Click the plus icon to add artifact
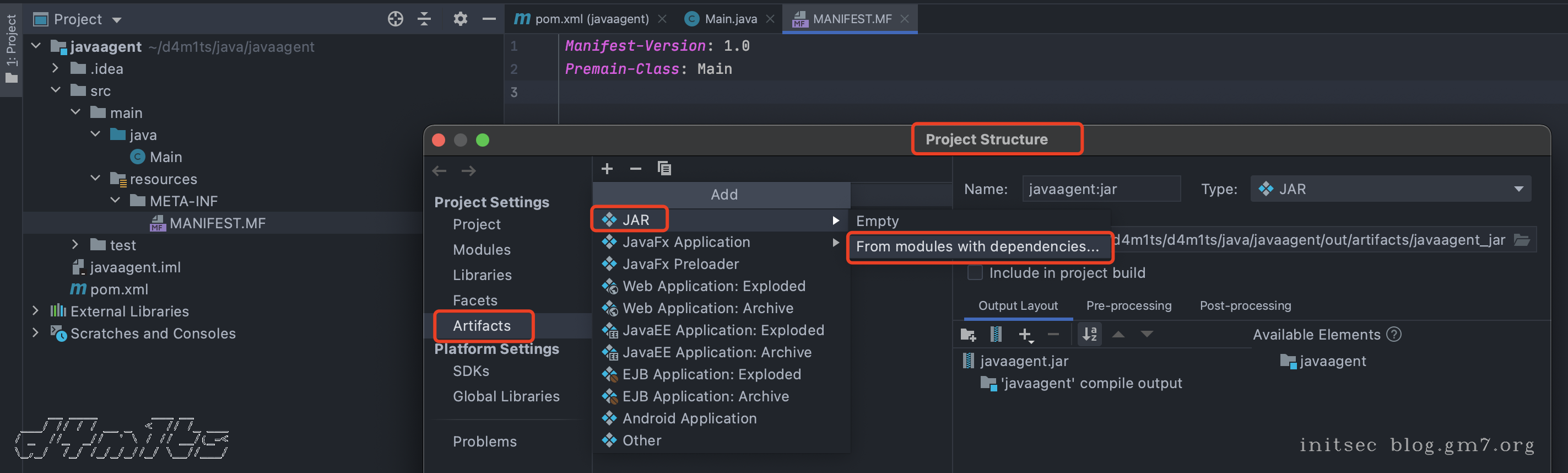The image size is (1568, 473). pos(607,169)
